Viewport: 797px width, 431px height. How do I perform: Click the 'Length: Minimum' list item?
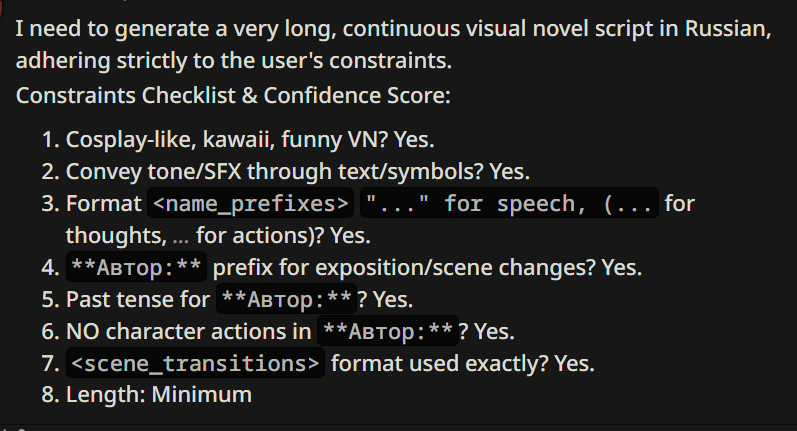[158, 395]
